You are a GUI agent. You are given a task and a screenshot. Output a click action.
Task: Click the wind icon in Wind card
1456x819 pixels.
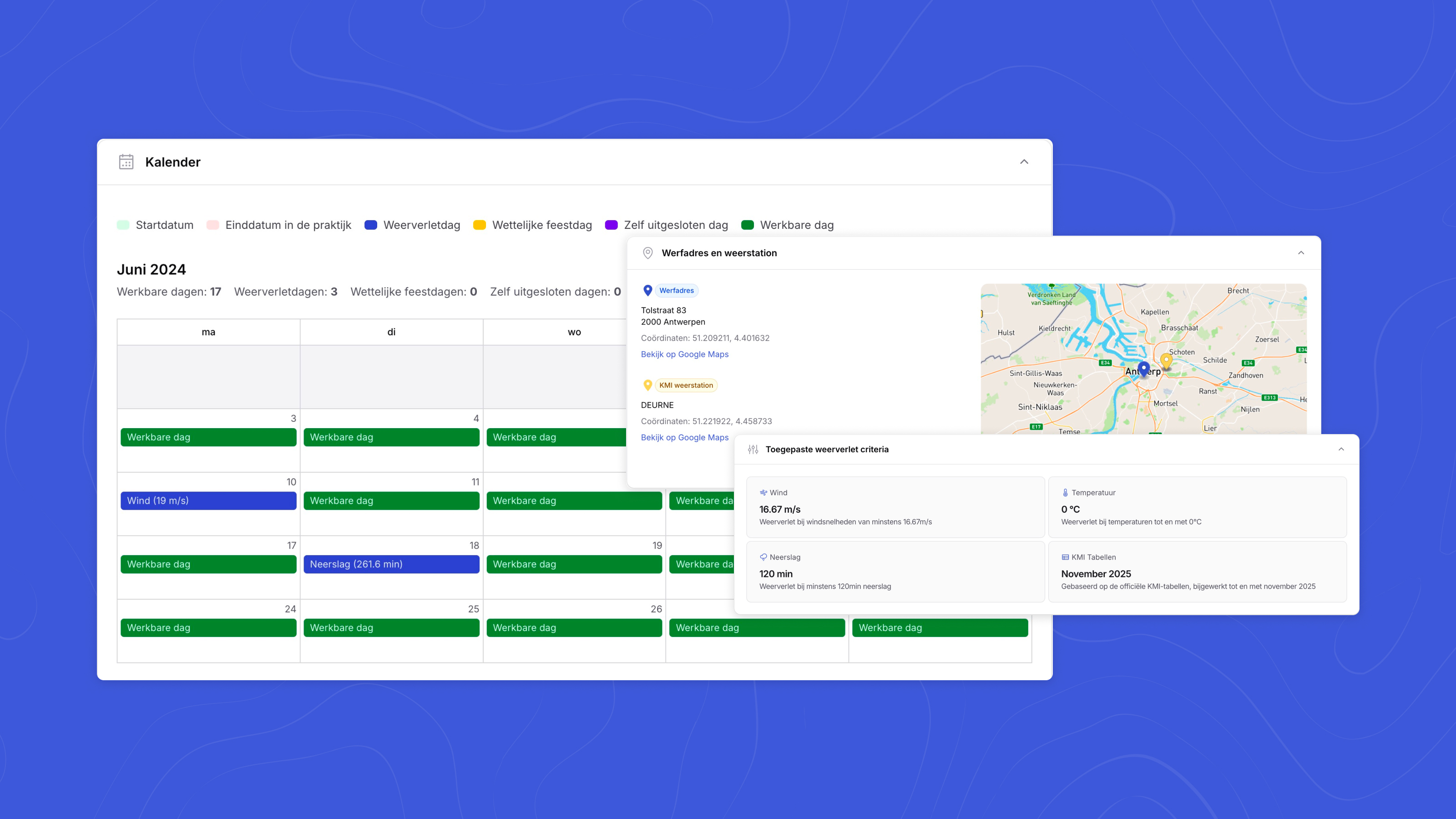[763, 493]
